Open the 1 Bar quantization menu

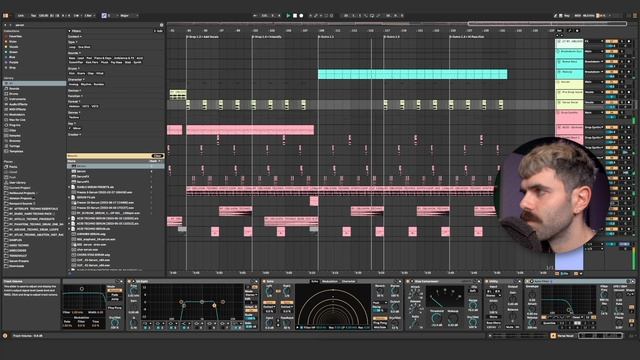click(89, 16)
